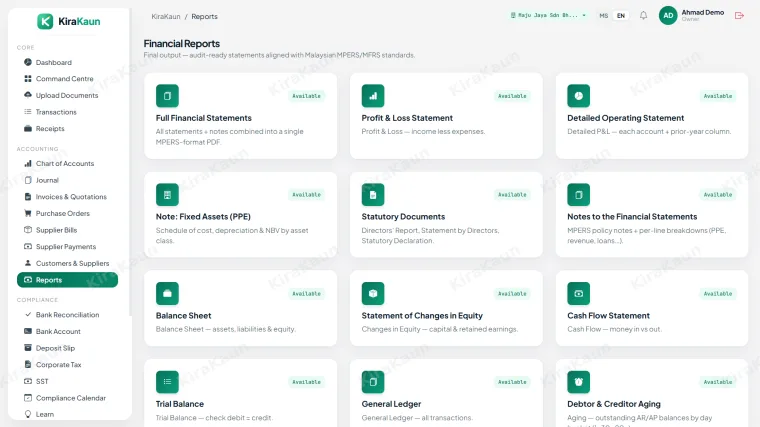Click the Profit & Loss Statement chart icon
The width and height of the screenshot is (760, 427).
373,96
